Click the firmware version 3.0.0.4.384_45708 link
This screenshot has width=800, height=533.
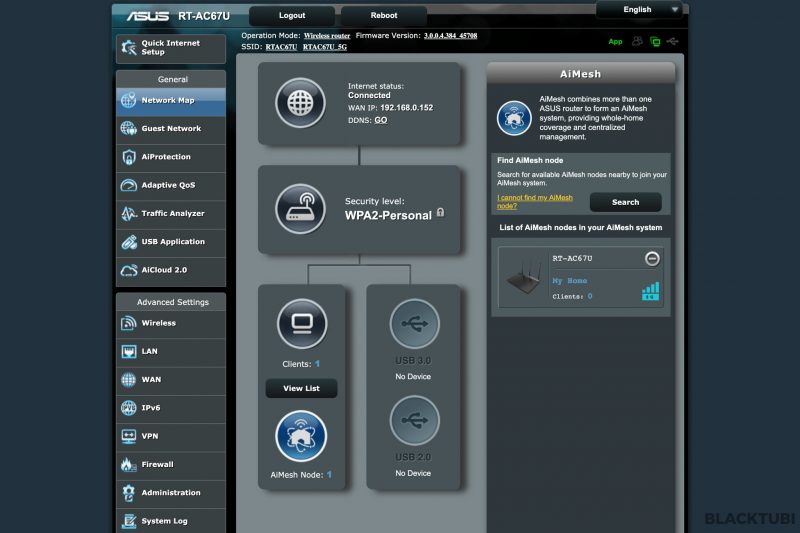(451, 36)
